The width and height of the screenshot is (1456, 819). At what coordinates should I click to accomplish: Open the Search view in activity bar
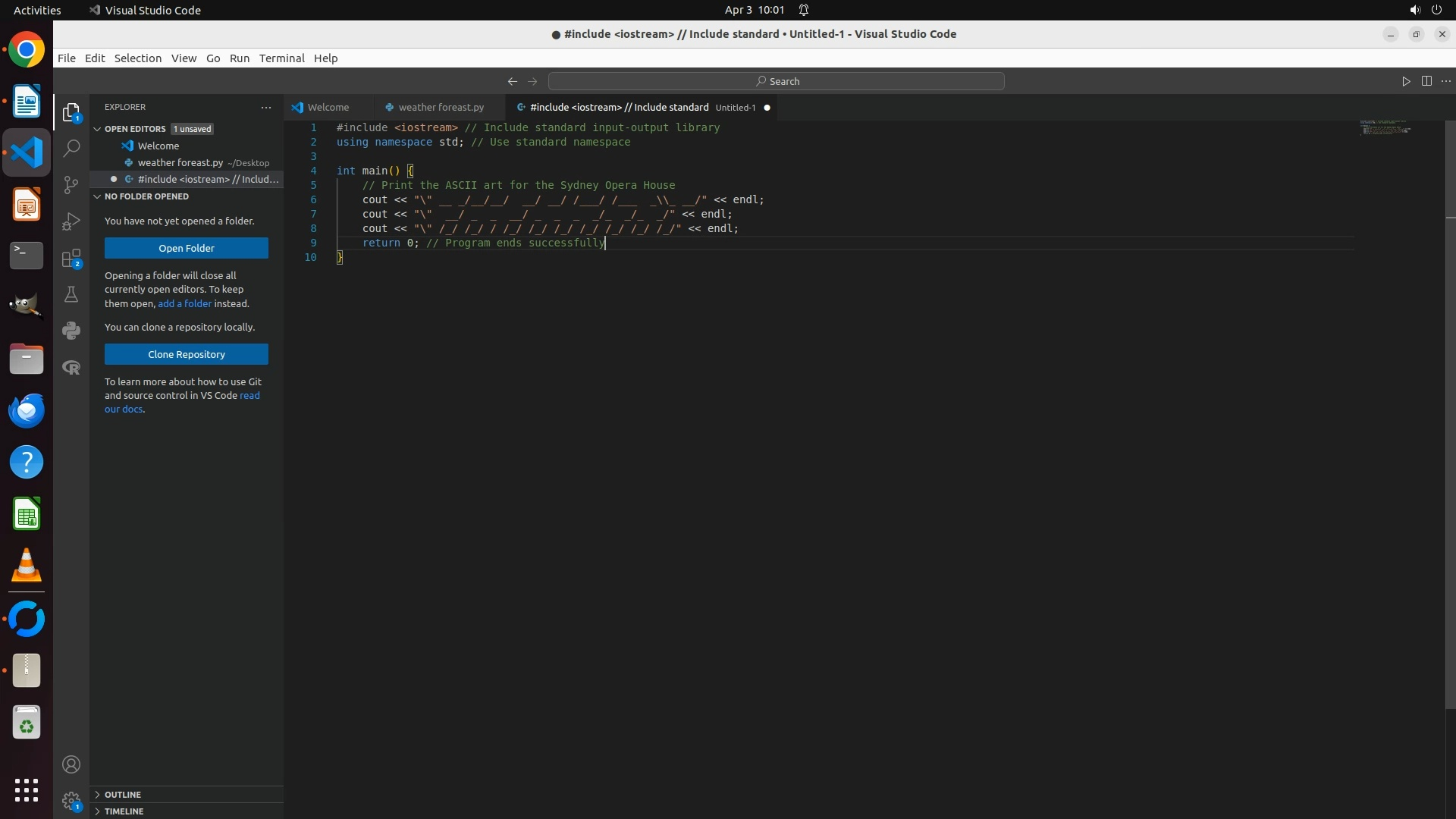71,149
